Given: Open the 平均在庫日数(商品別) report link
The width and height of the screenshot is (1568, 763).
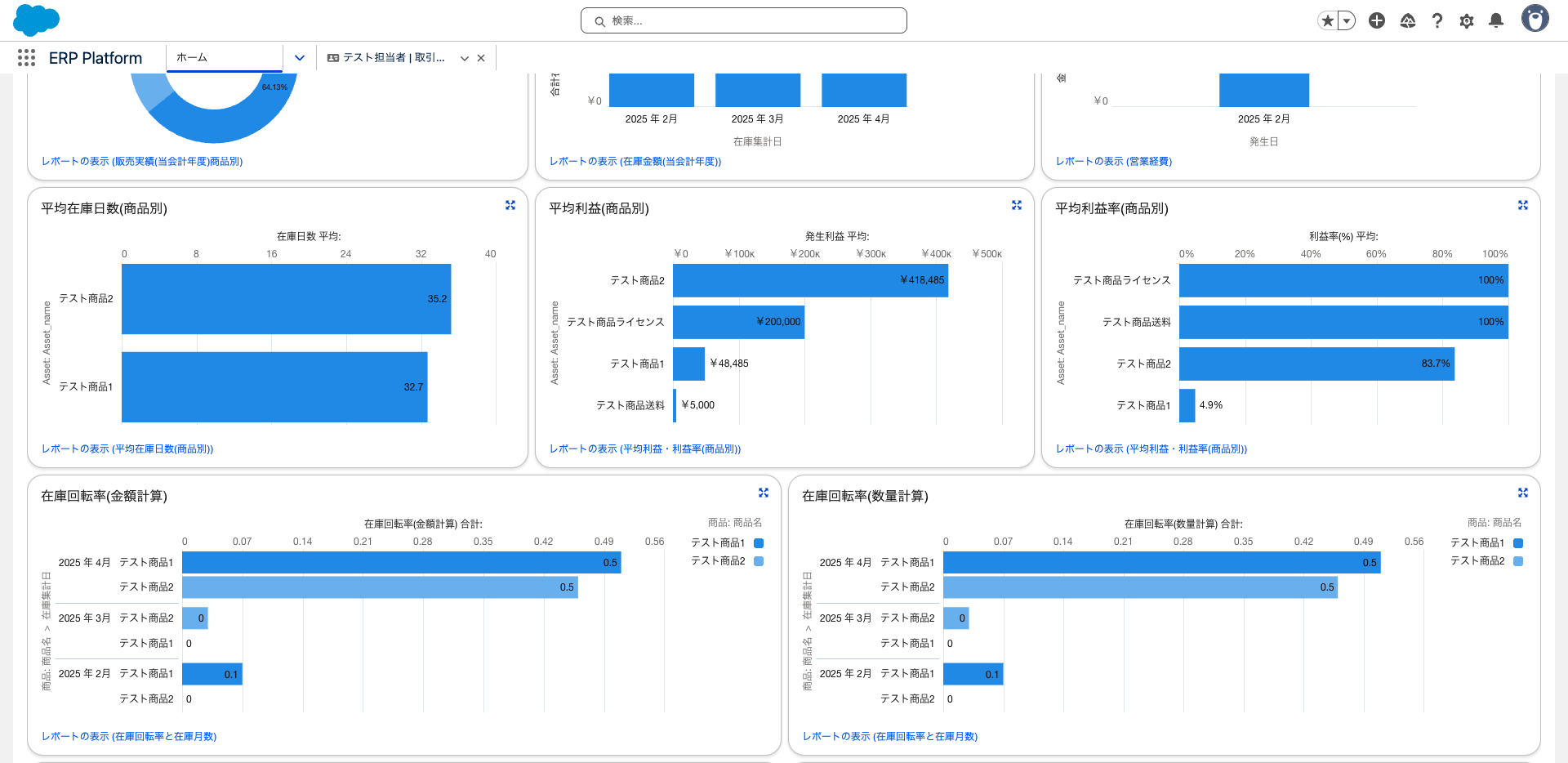Looking at the screenshot, I should pyautogui.click(x=127, y=448).
